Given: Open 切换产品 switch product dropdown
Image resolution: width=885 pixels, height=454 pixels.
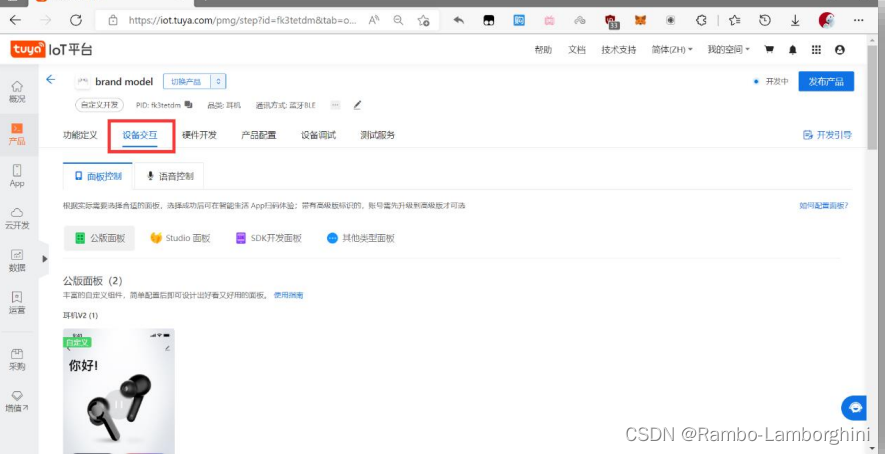Looking at the screenshot, I should coord(195,81).
